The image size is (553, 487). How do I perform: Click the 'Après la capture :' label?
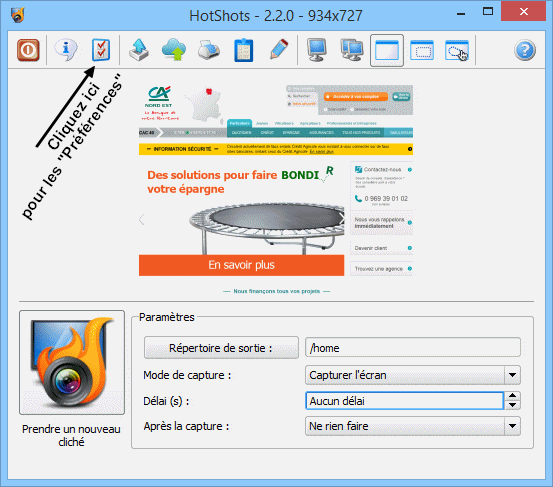point(186,426)
